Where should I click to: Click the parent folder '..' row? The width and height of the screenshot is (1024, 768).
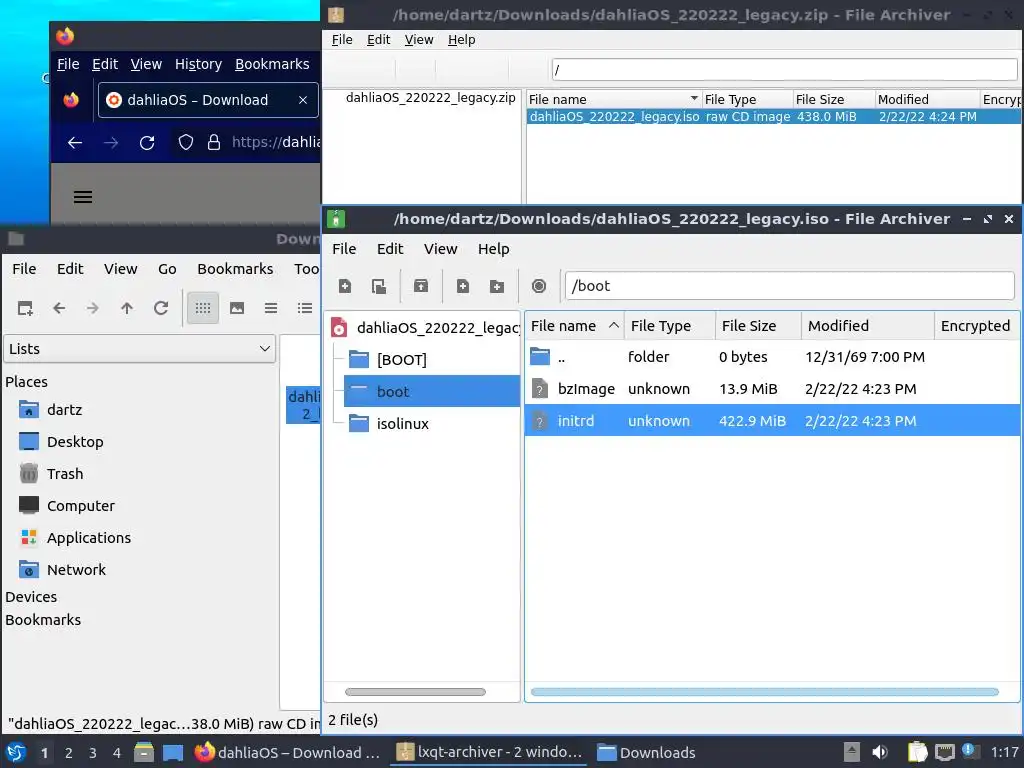[772, 357]
